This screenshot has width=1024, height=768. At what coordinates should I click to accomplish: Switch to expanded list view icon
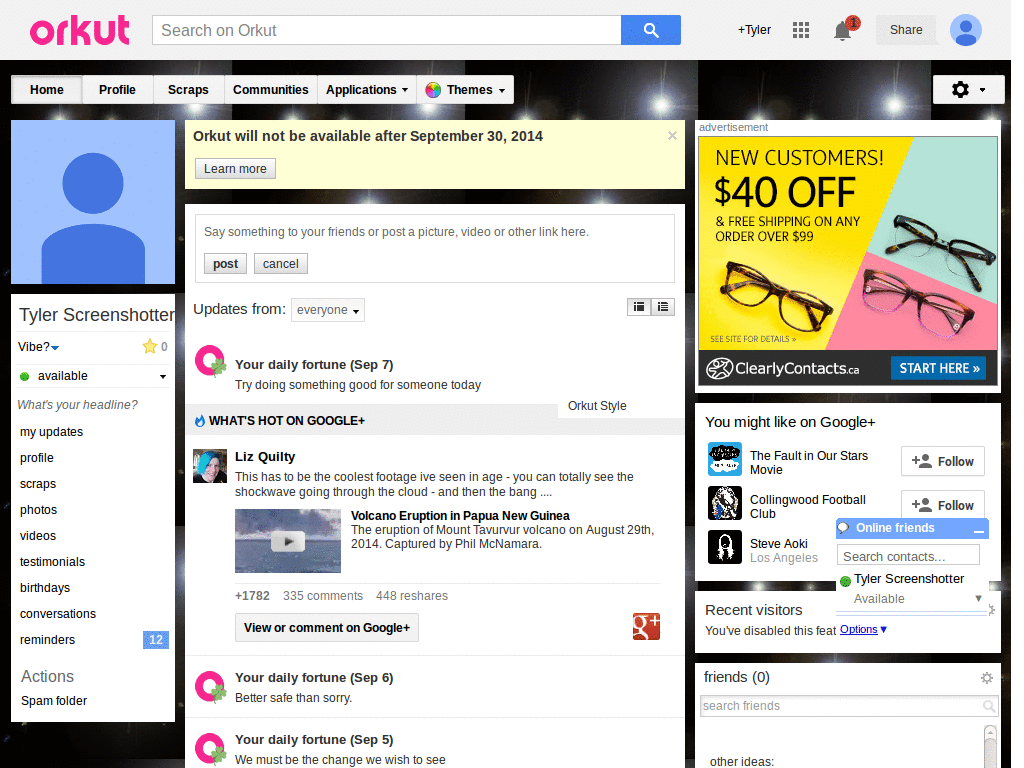639,307
